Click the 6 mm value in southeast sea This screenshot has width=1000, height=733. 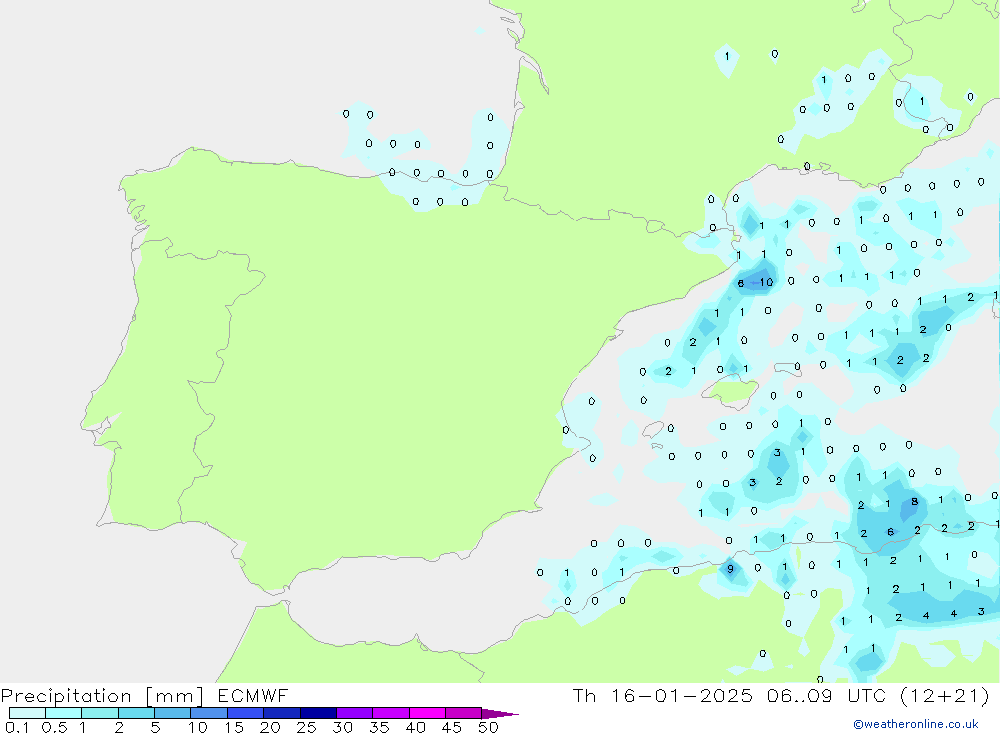click(890, 532)
